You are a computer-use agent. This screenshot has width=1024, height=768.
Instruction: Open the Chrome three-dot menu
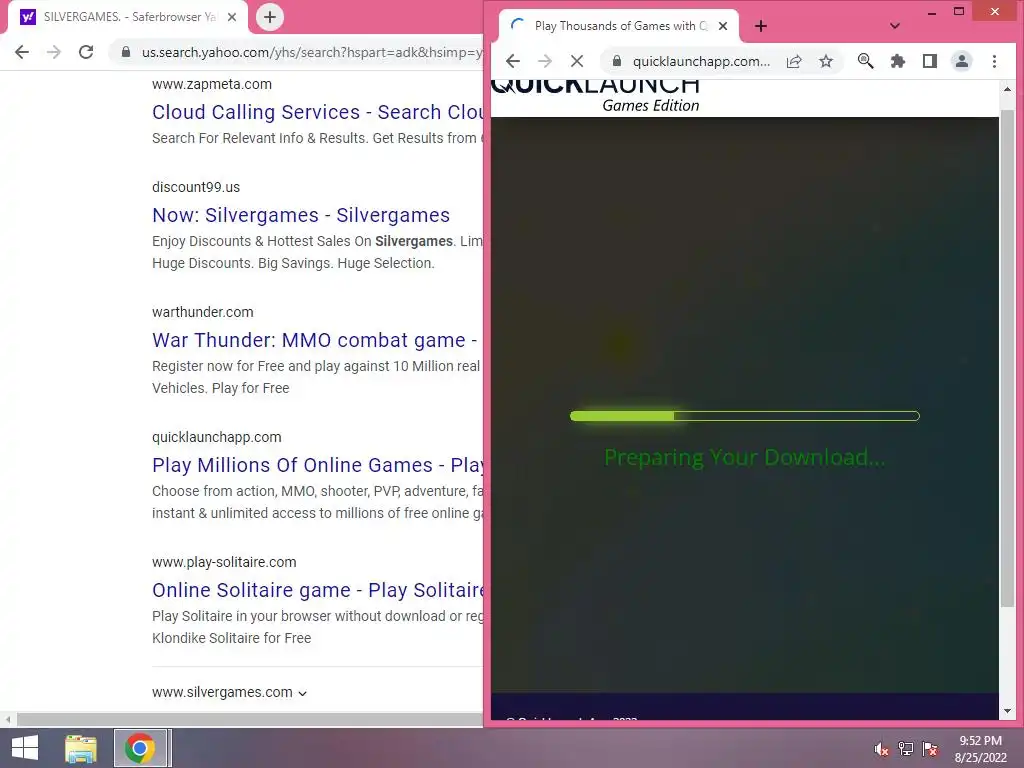(995, 61)
